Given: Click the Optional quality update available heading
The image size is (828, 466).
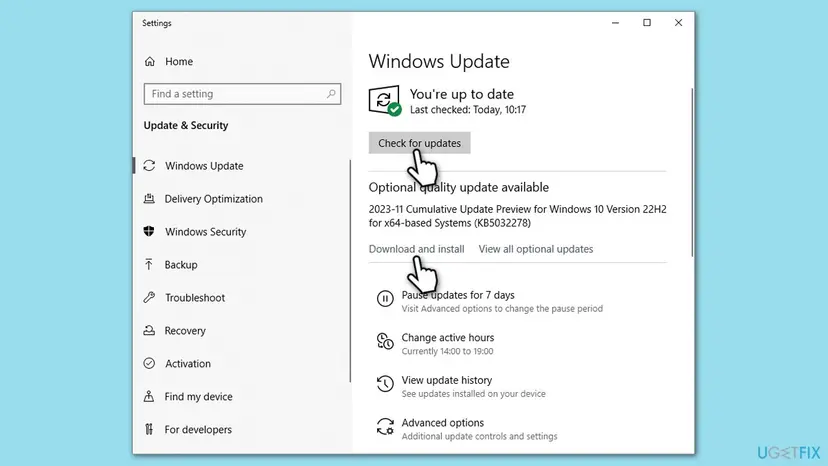Looking at the screenshot, I should [458, 187].
